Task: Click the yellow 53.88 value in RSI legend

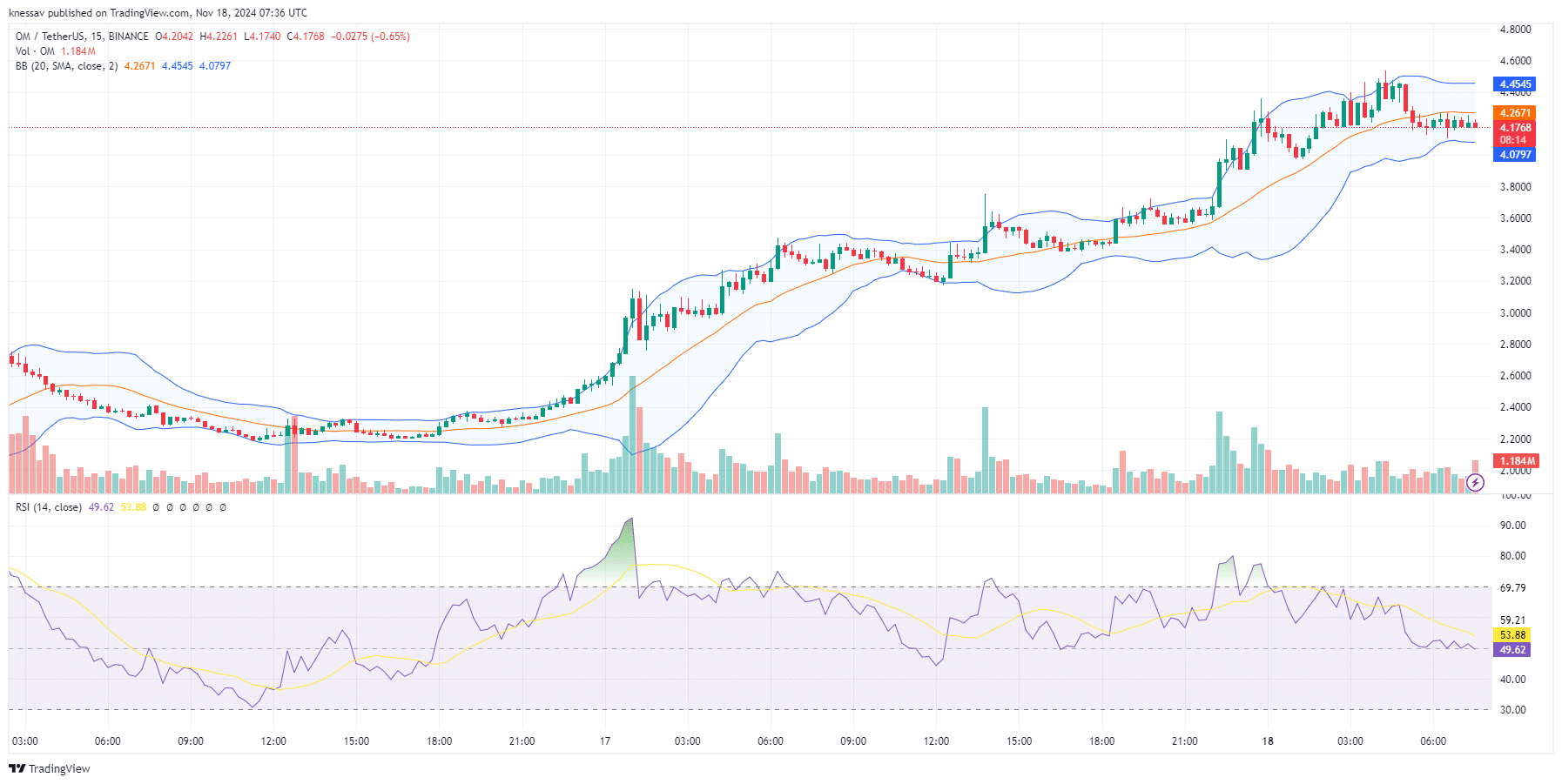Action: (133, 507)
